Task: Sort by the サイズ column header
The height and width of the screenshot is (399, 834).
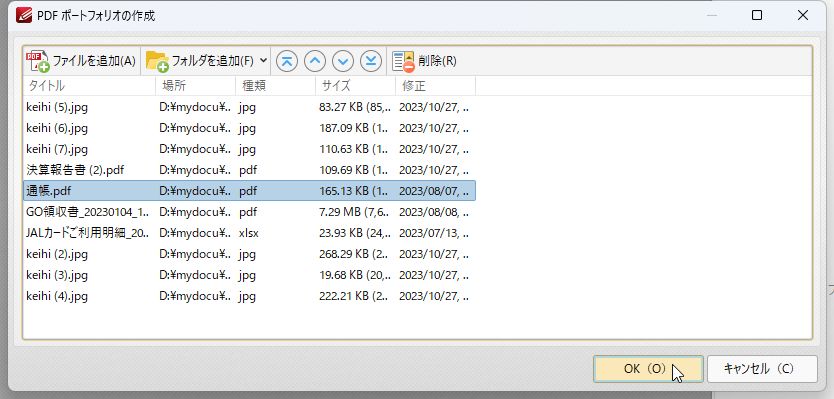Action: pos(355,86)
